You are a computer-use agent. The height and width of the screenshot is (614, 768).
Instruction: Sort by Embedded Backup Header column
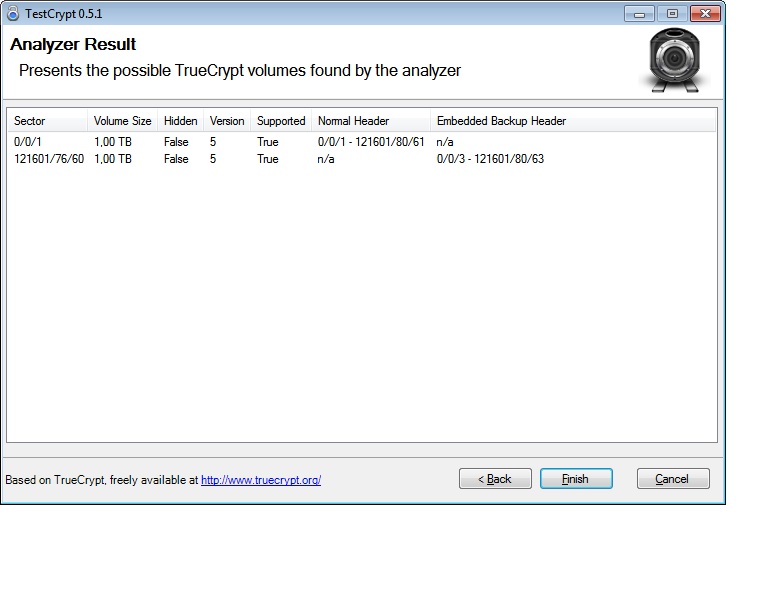tap(573, 121)
